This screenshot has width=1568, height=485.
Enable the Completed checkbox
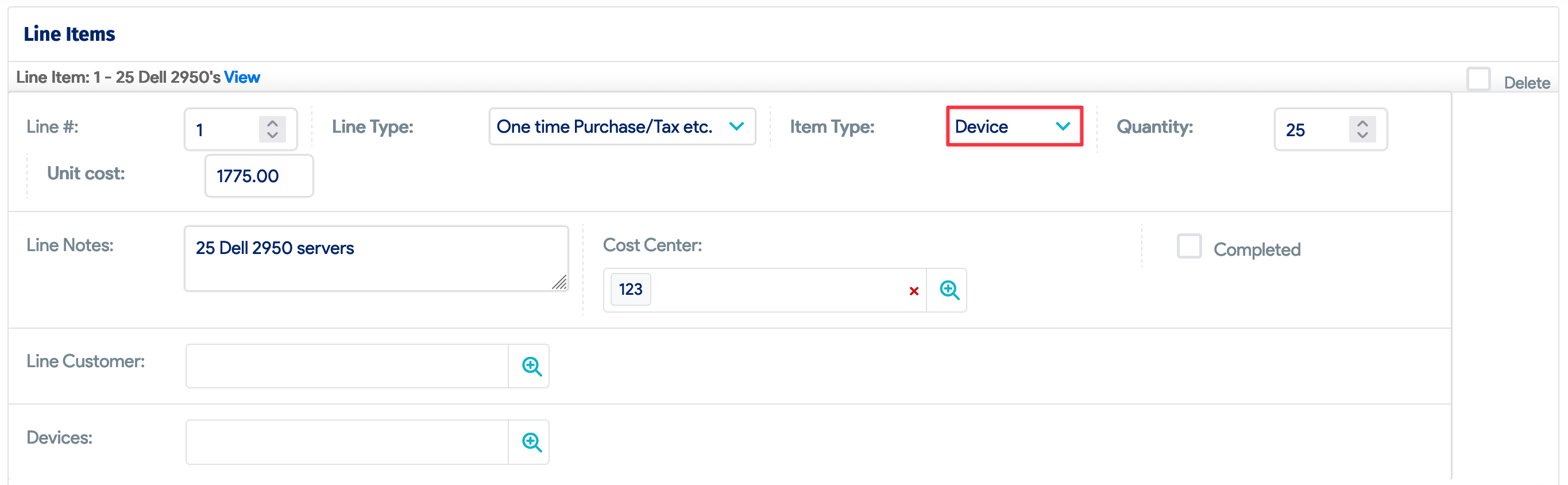(x=1189, y=247)
